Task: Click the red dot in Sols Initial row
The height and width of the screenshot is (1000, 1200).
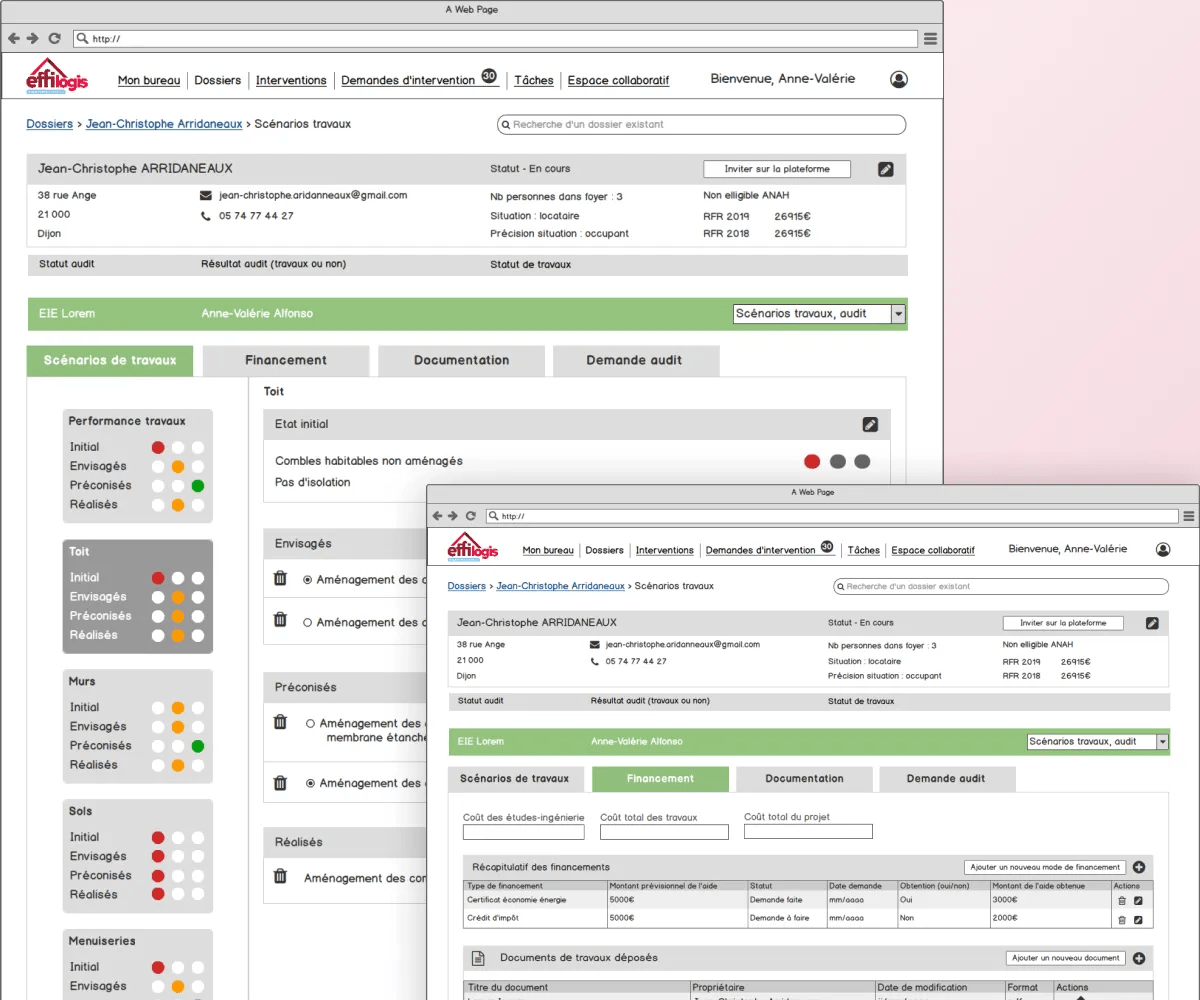Action: coord(158,837)
